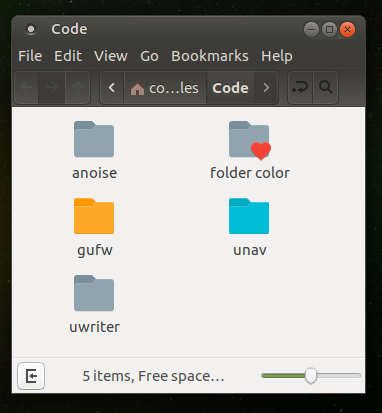Select the cyan unav folder icon
The image size is (382, 413).
click(249, 216)
